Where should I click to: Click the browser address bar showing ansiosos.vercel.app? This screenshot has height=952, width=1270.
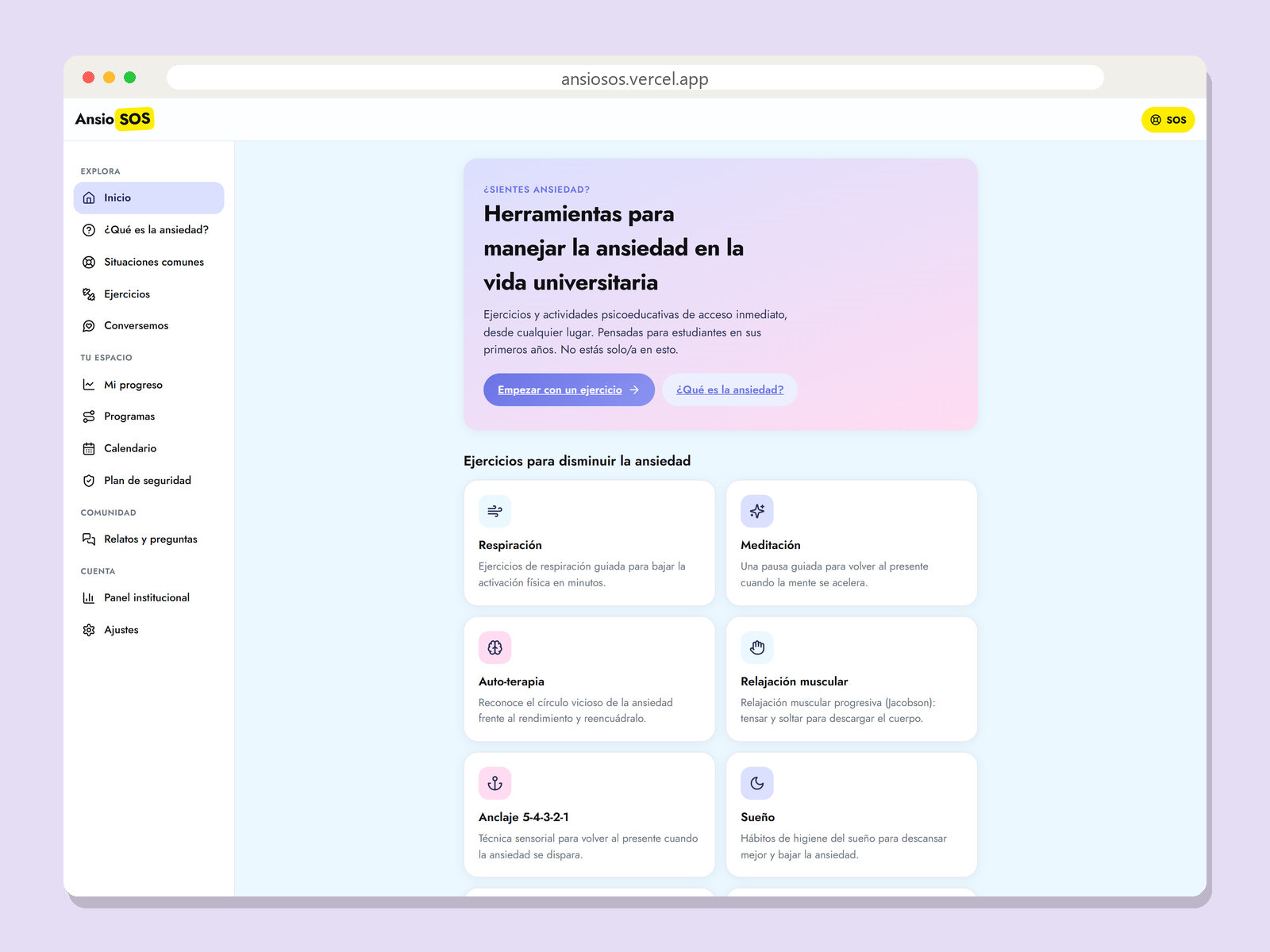[x=635, y=78]
